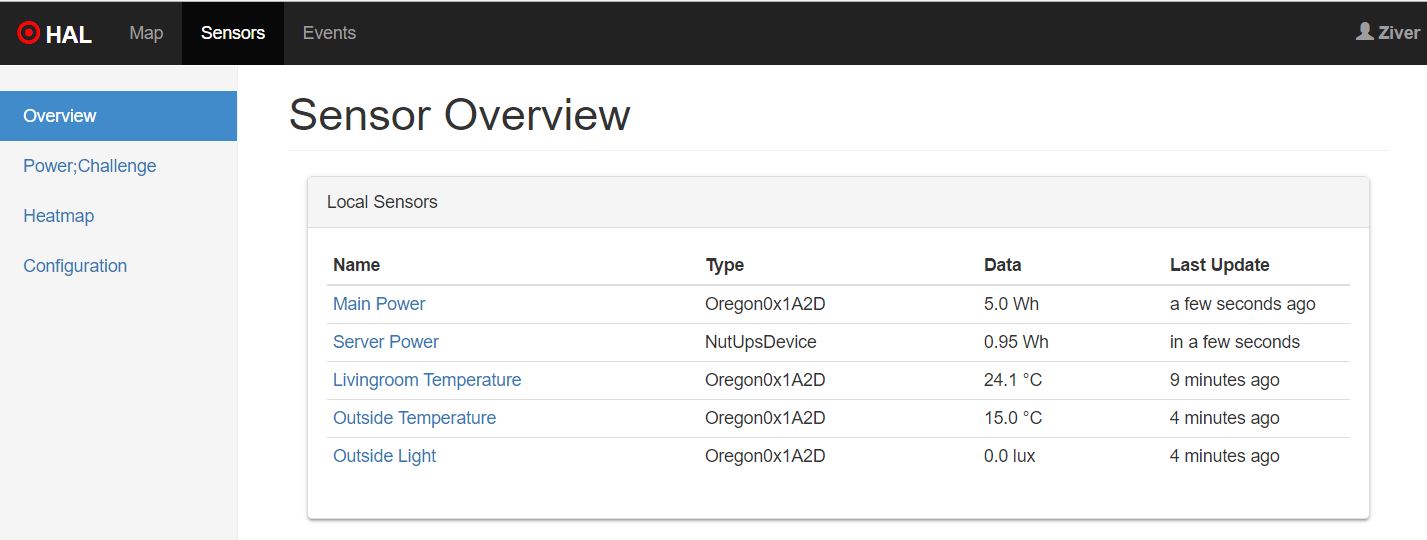1427x540 pixels.
Task: Open the Server Power sensor link
Action: click(x=386, y=342)
